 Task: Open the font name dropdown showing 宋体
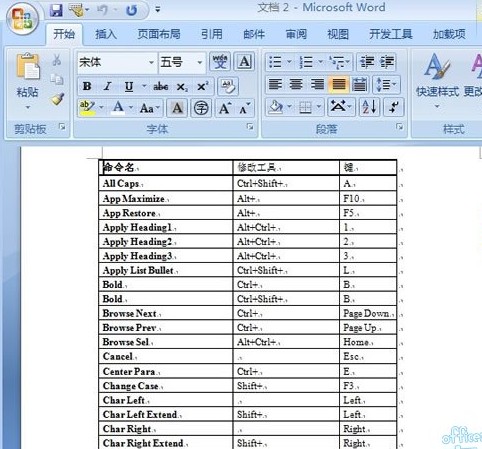117,62
